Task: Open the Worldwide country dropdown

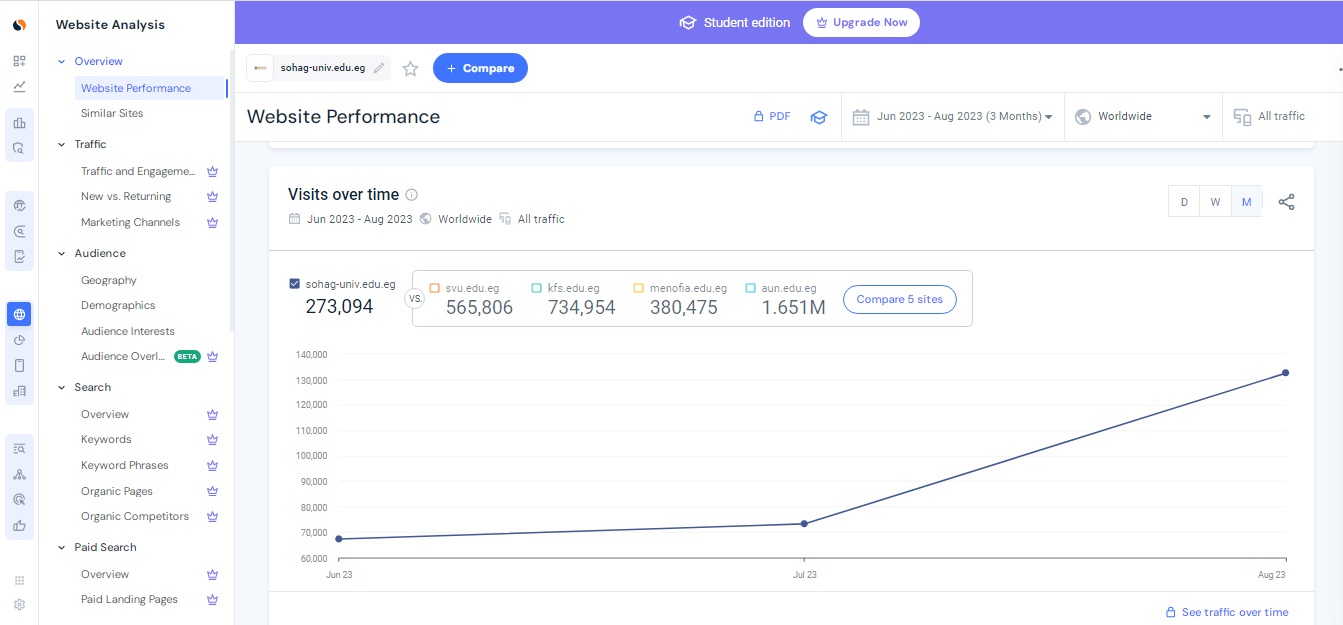Action: point(1143,117)
